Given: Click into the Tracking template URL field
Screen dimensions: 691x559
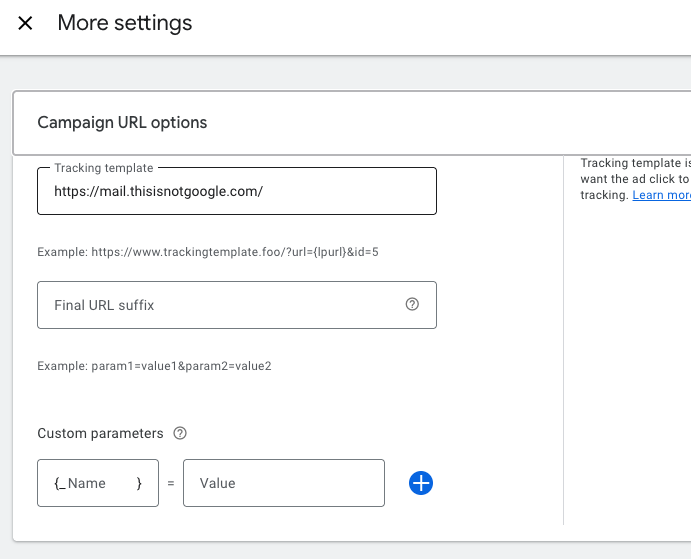Looking at the screenshot, I should tap(236, 191).
